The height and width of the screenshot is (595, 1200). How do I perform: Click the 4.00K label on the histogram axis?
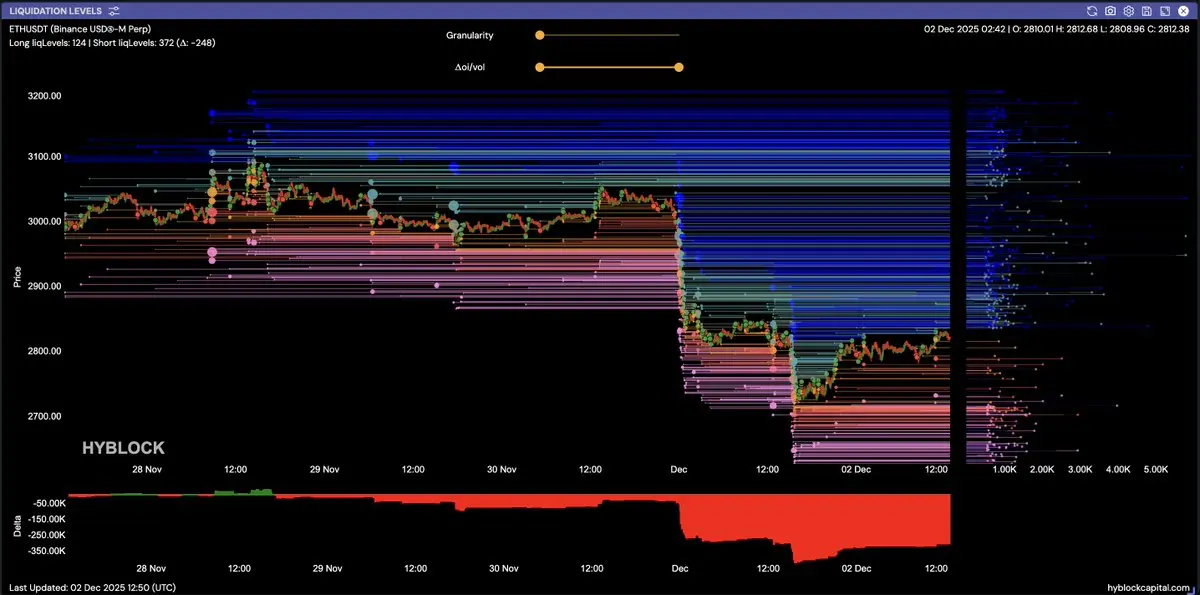click(x=1117, y=469)
